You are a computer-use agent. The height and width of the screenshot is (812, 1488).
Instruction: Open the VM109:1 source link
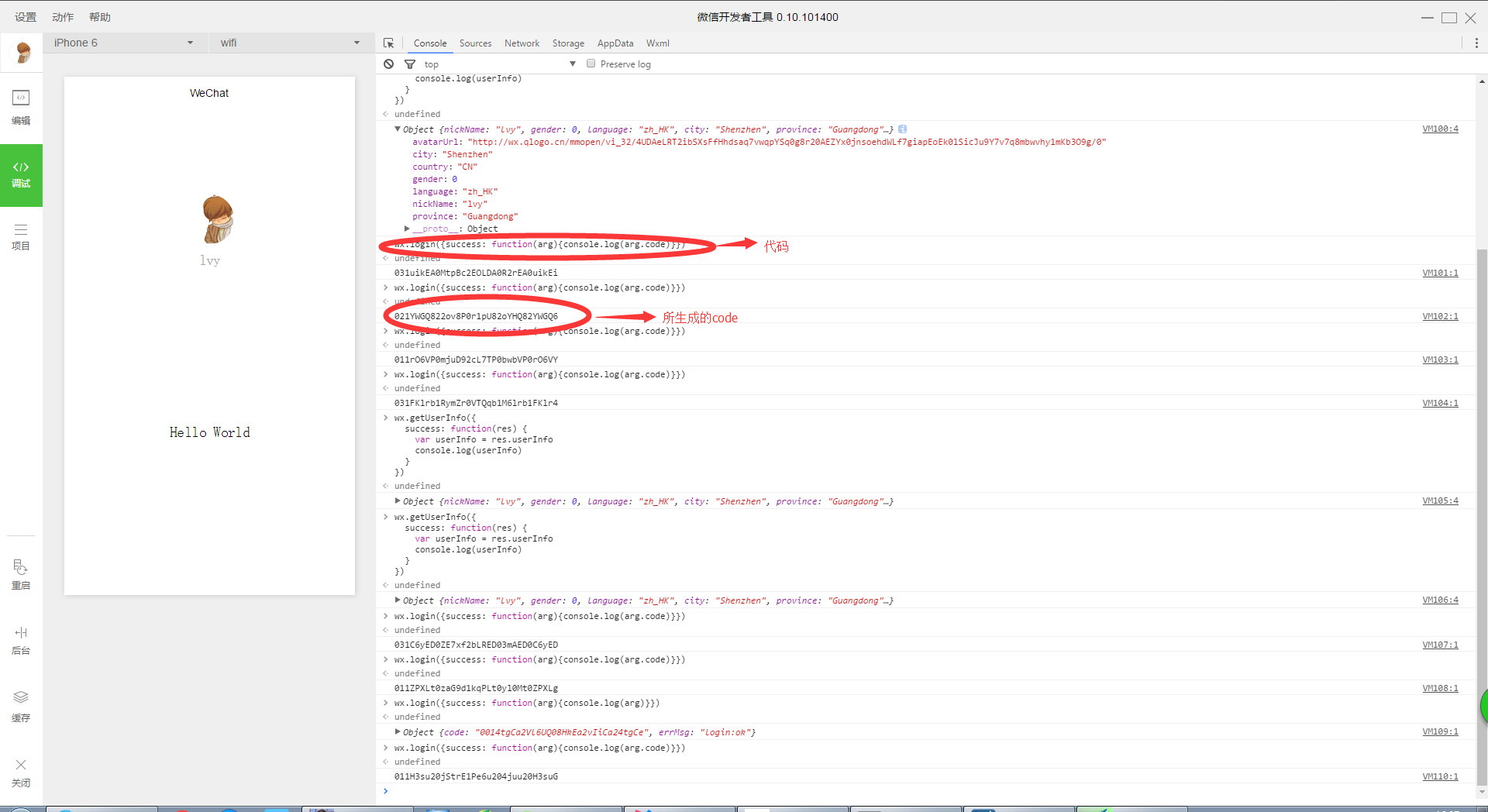click(x=1439, y=732)
